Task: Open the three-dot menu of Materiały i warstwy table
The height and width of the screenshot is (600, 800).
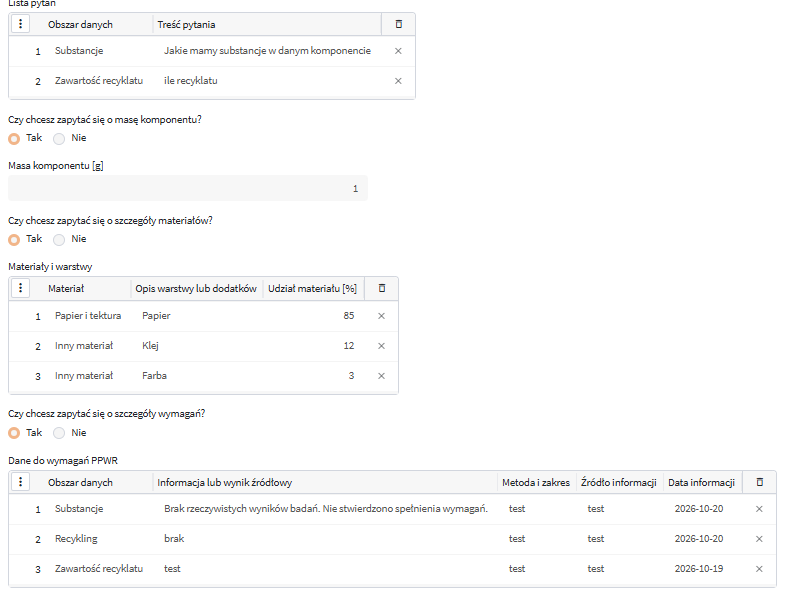Action: click(x=20, y=288)
